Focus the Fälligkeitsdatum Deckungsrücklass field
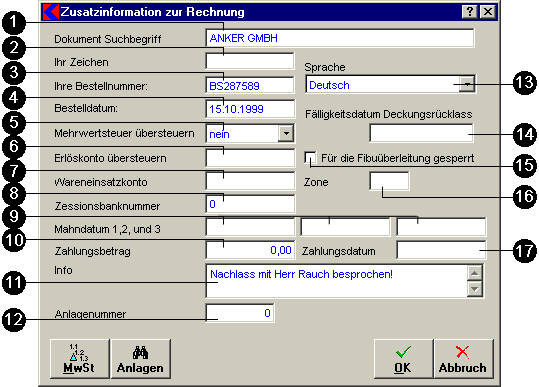This screenshot has width=539, height=387. coord(421,133)
